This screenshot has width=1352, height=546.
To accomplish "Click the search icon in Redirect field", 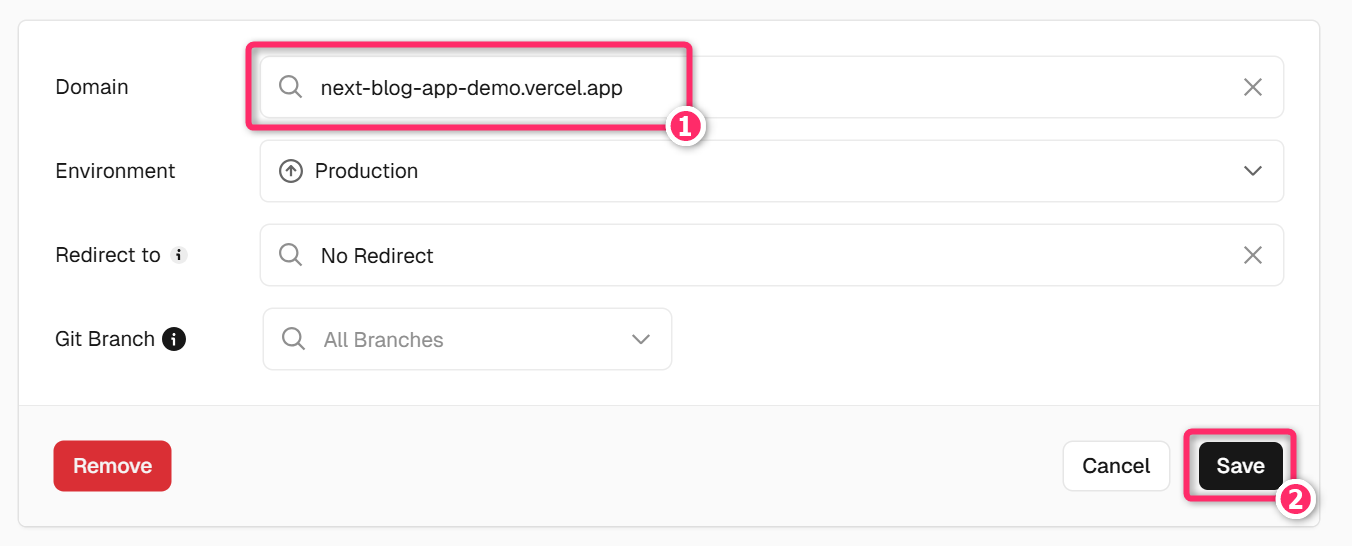I will click(x=290, y=255).
